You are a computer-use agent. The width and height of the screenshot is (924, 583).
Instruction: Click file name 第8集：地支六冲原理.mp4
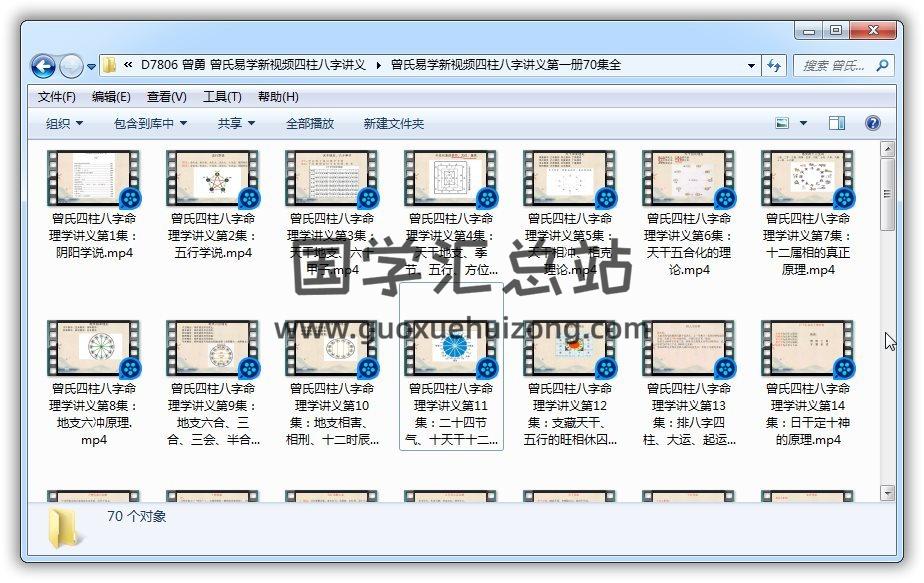coord(94,414)
